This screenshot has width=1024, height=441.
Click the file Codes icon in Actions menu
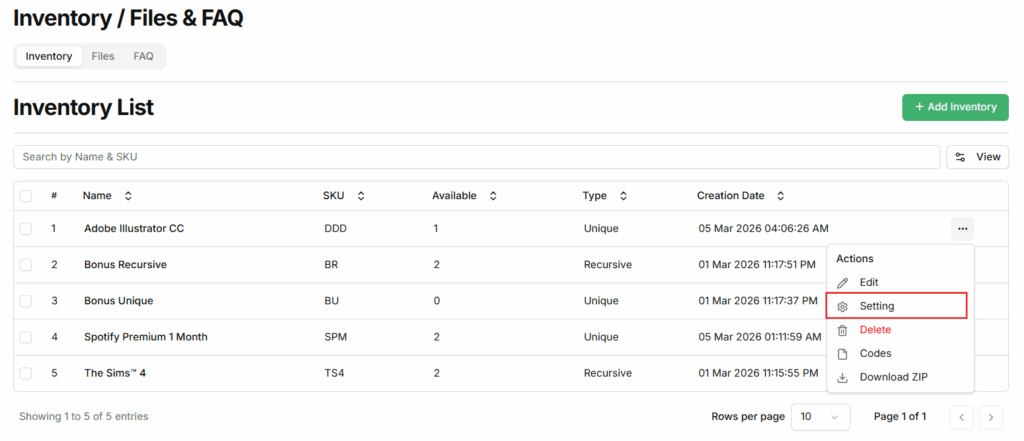click(842, 354)
